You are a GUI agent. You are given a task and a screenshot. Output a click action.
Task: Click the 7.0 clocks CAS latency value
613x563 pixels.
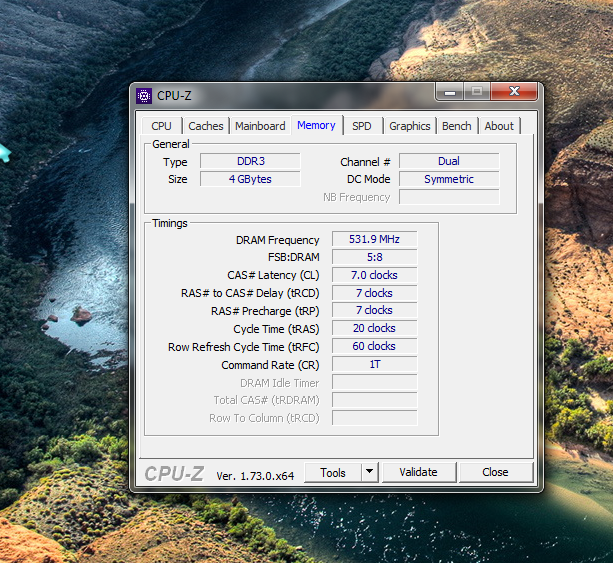tap(375, 275)
